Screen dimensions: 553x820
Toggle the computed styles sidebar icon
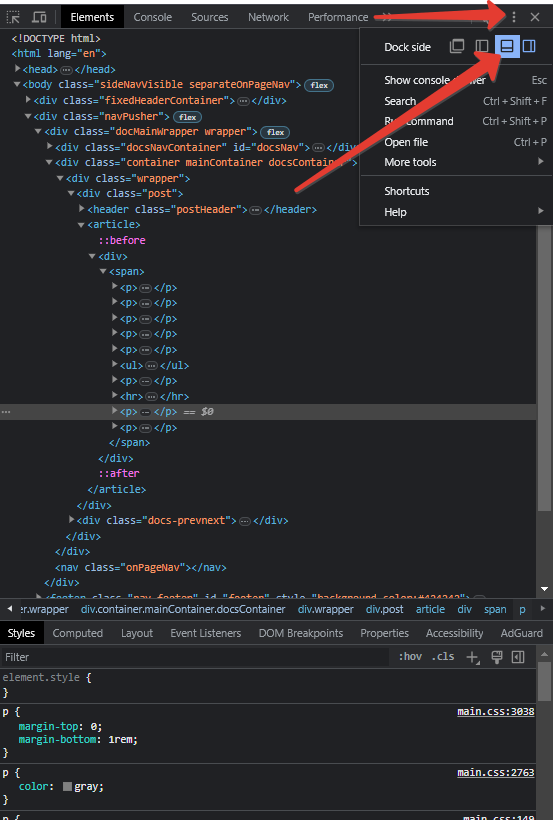tap(518, 657)
